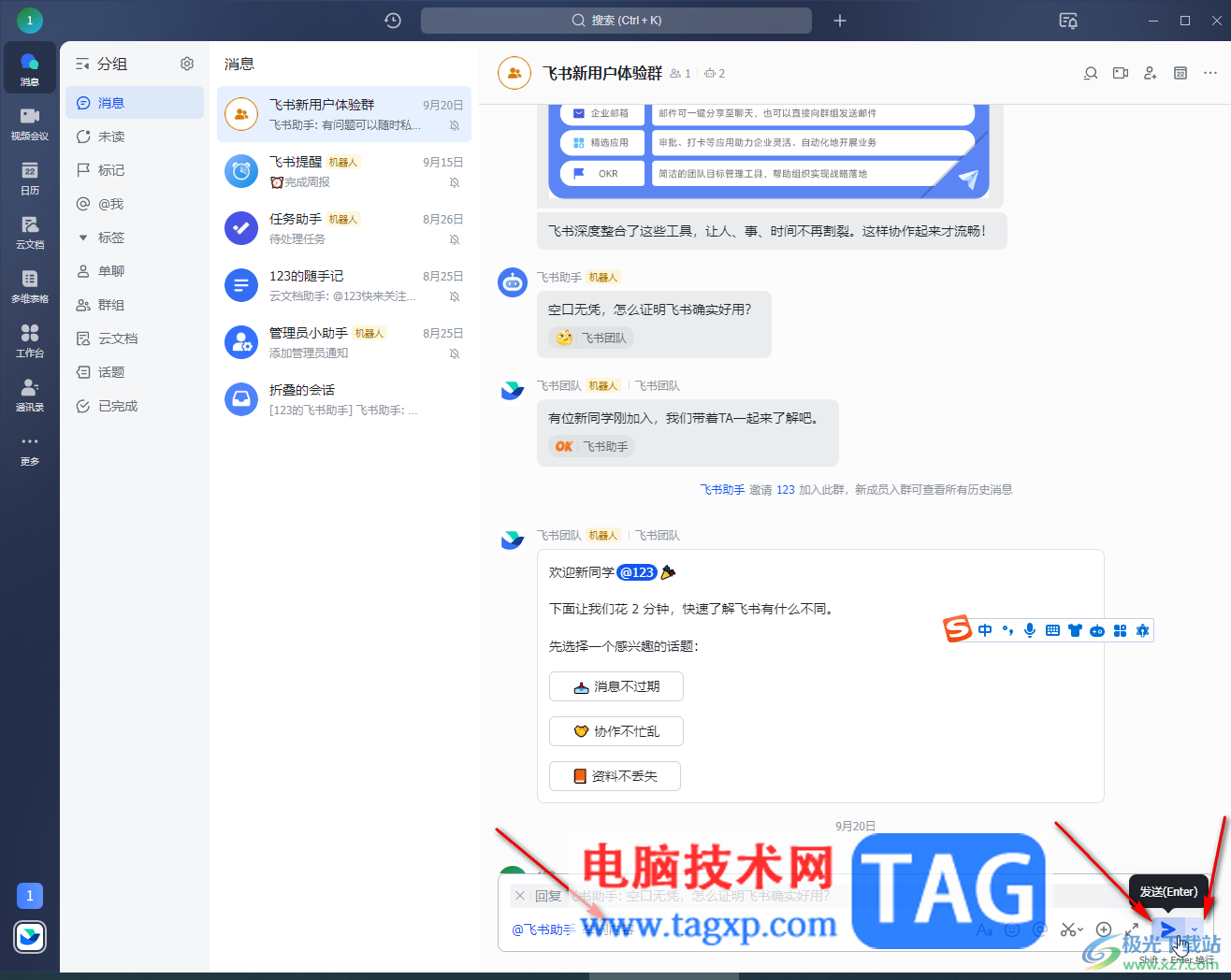Select the 未读 unread filter

click(135, 137)
